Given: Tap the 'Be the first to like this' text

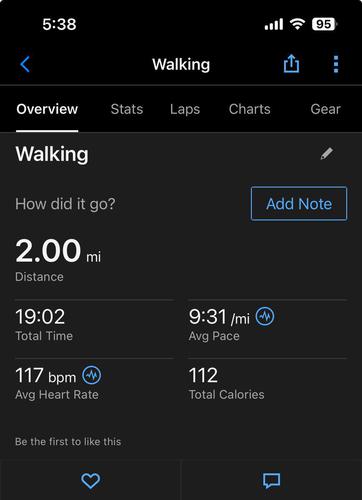Looking at the screenshot, I should pos(68,442).
